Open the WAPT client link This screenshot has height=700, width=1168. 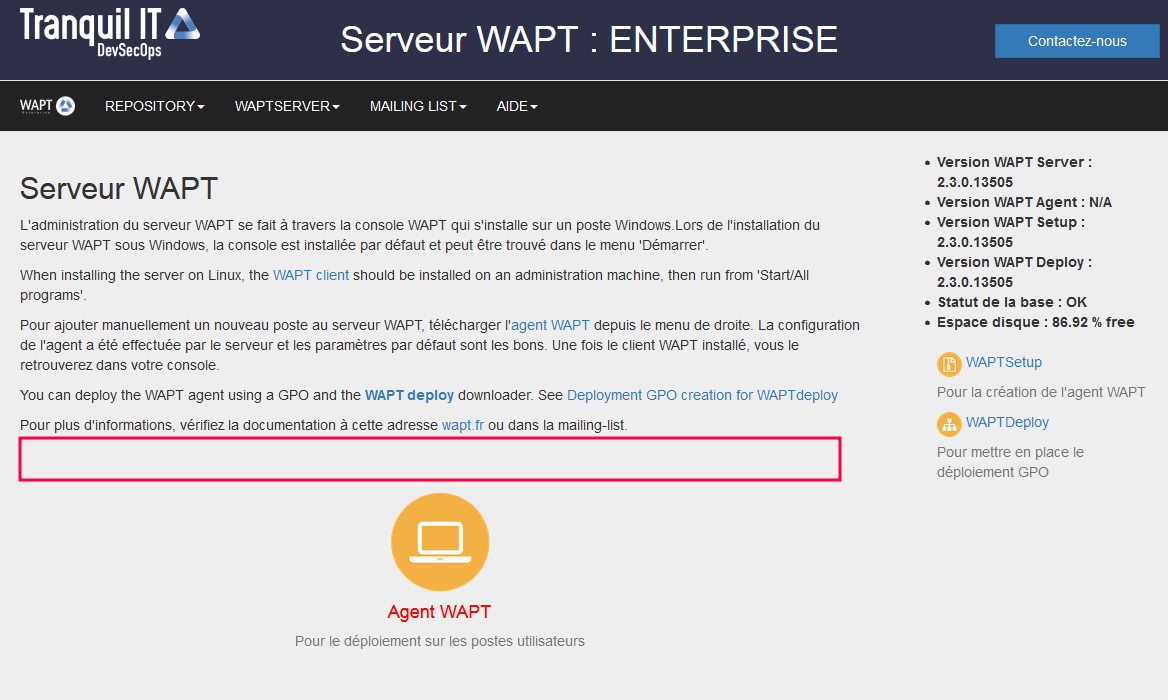coord(311,275)
